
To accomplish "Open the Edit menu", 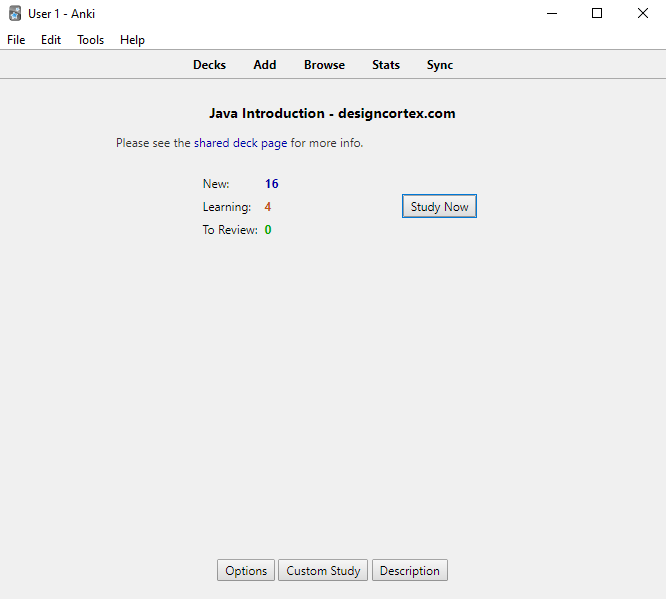I will coord(51,40).
